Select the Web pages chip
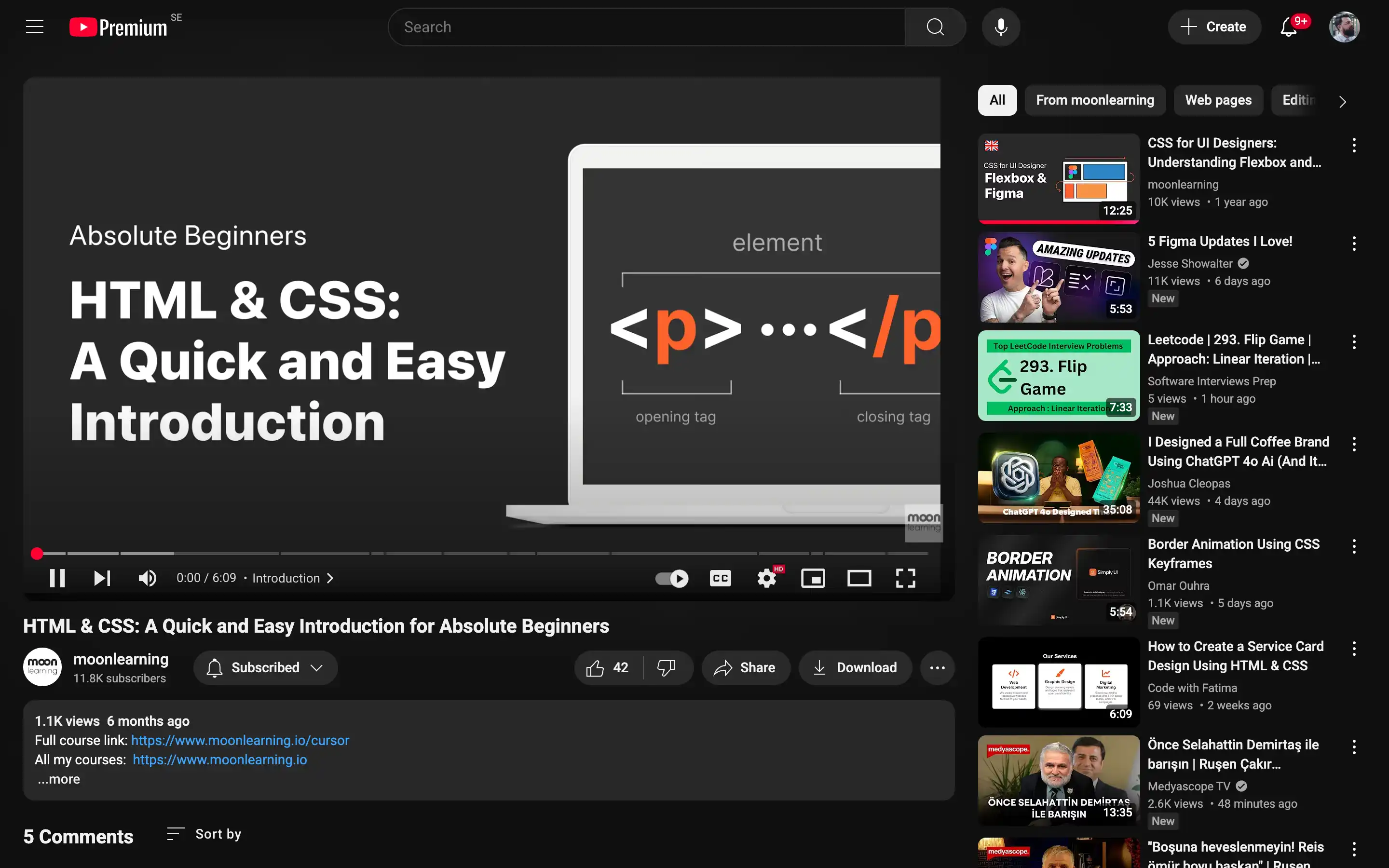 [x=1218, y=100]
